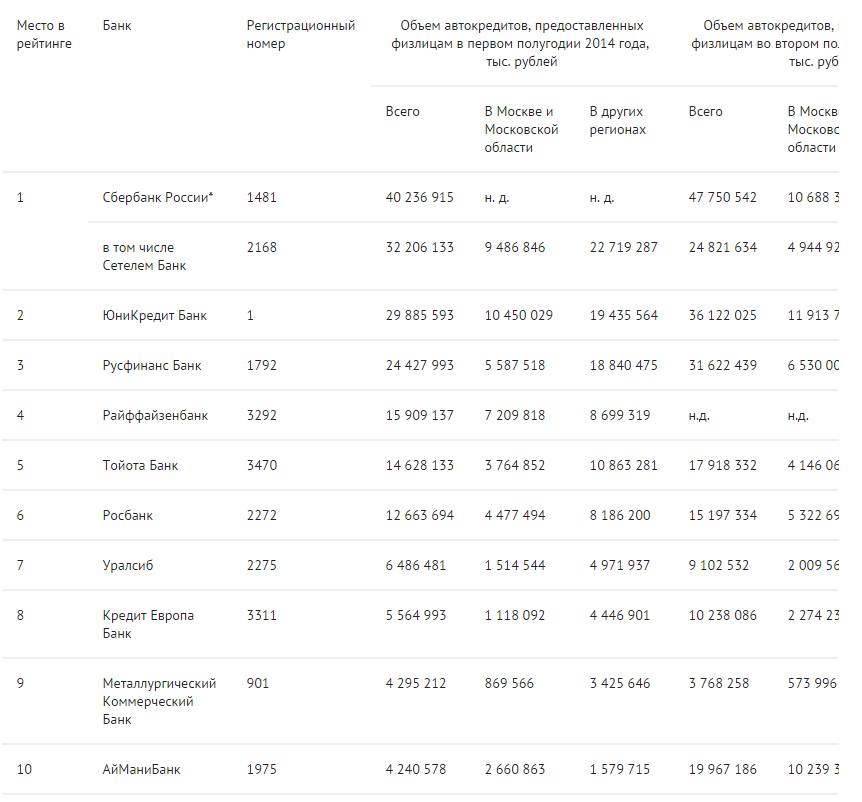Click registration number 1481
Screen dimensions: 862x802
[262, 197]
